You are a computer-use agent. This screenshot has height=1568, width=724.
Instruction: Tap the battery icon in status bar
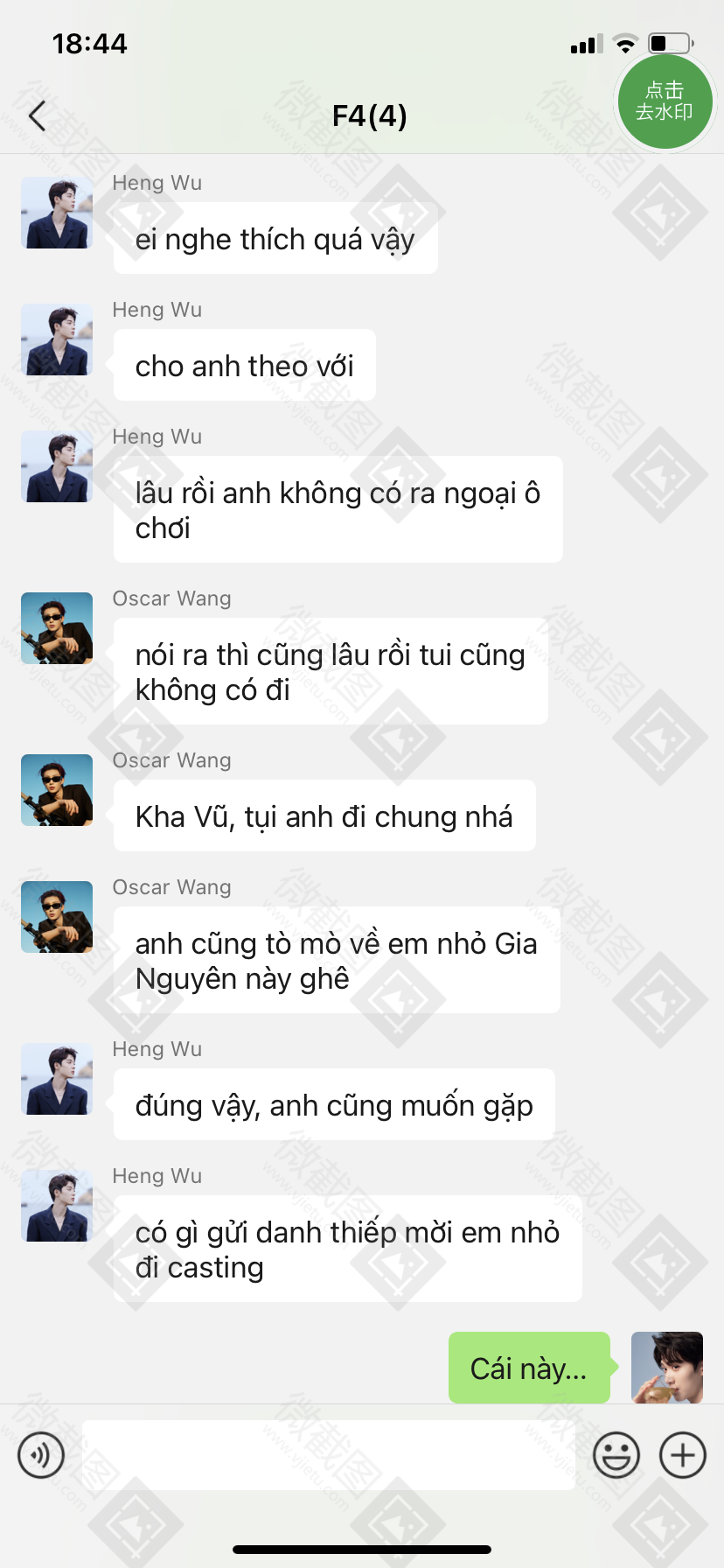[x=672, y=44]
